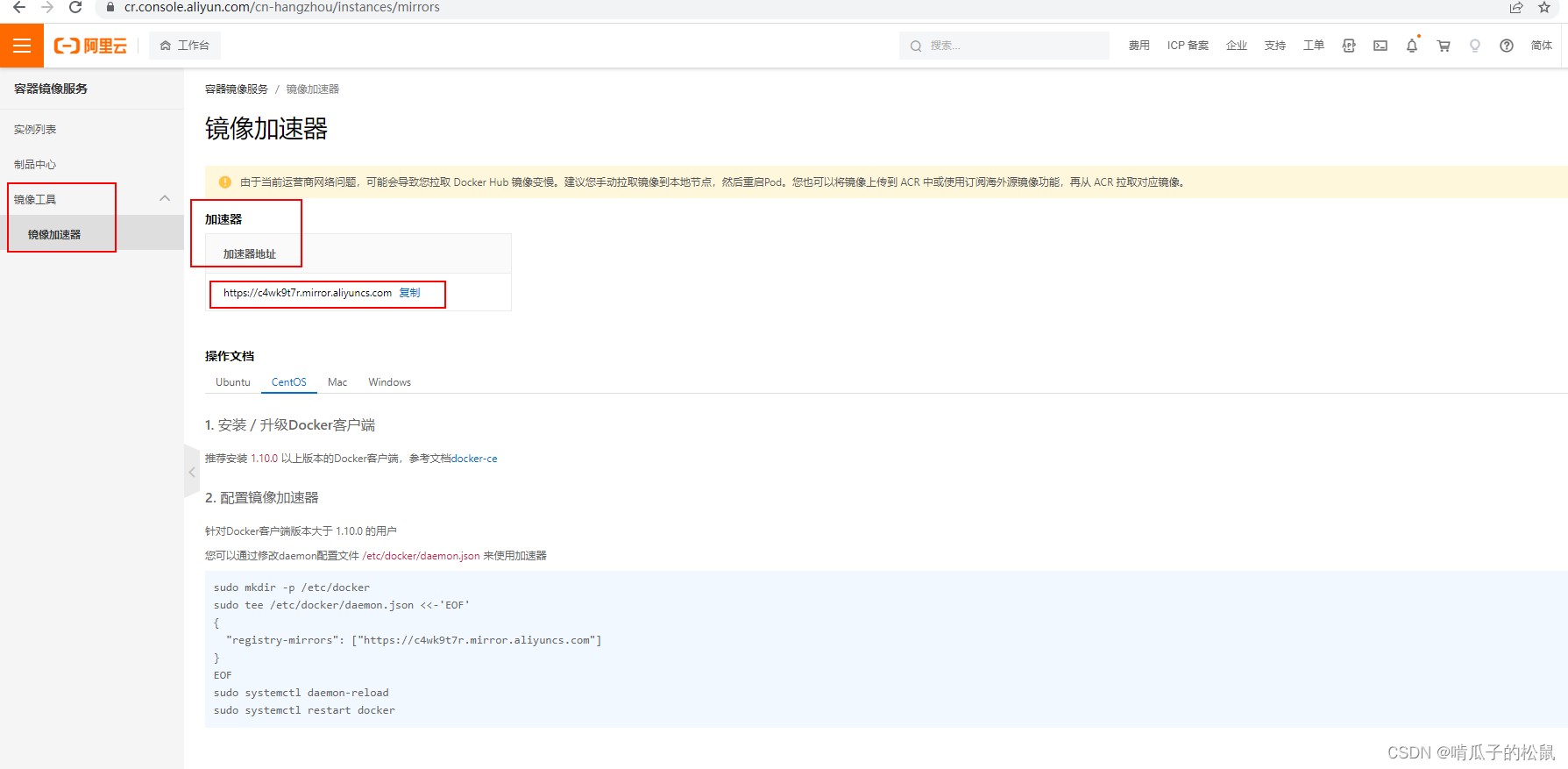Launch the Cloud Shell terminal icon
The height and width of the screenshot is (769, 1568).
point(1380,46)
